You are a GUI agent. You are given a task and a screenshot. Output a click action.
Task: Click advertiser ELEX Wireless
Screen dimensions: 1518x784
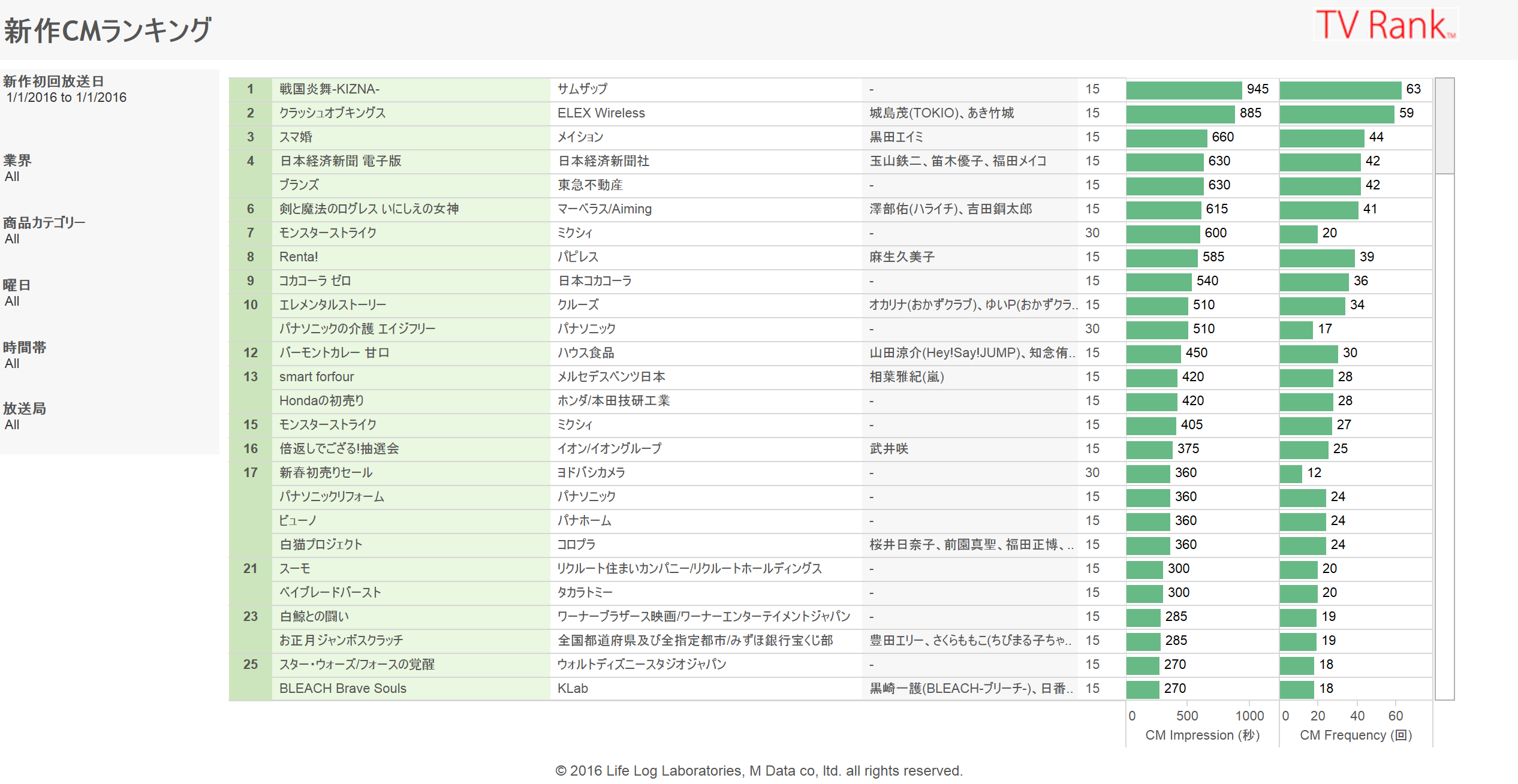601,113
